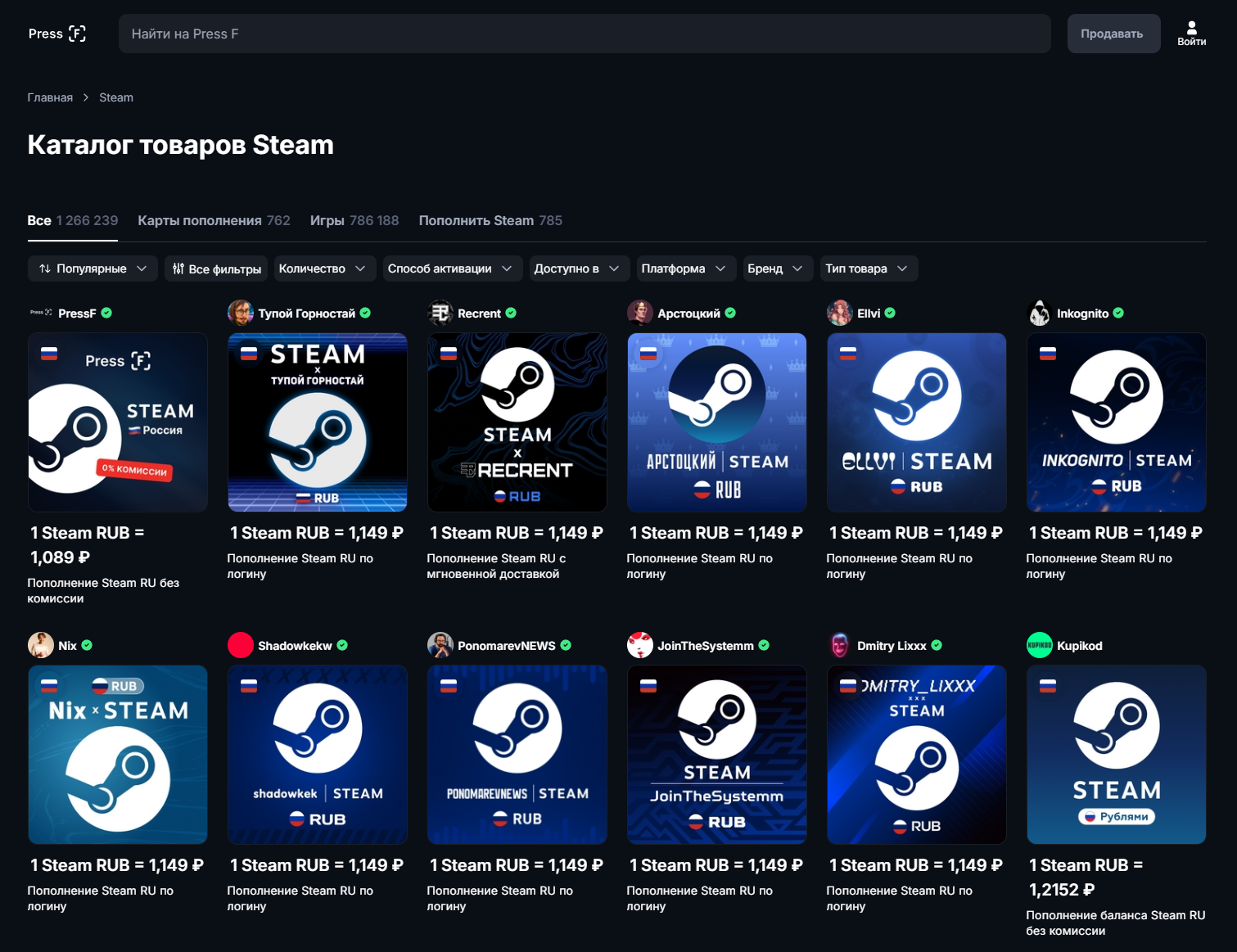Screen dimensions: 1237x952
Task: Open Все фильтры filter panel
Action: [217, 268]
